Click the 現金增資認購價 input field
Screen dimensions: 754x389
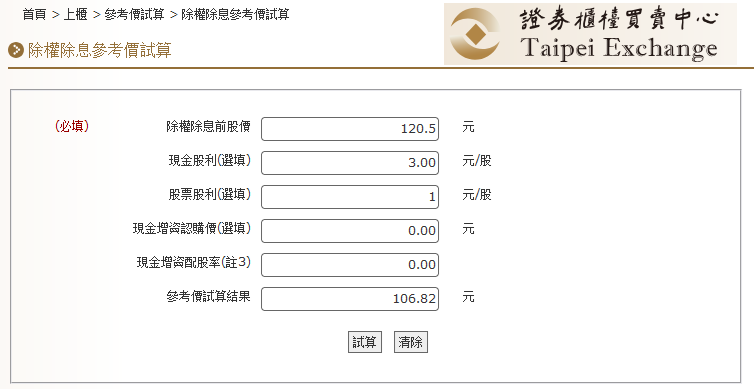tap(350, 231)
